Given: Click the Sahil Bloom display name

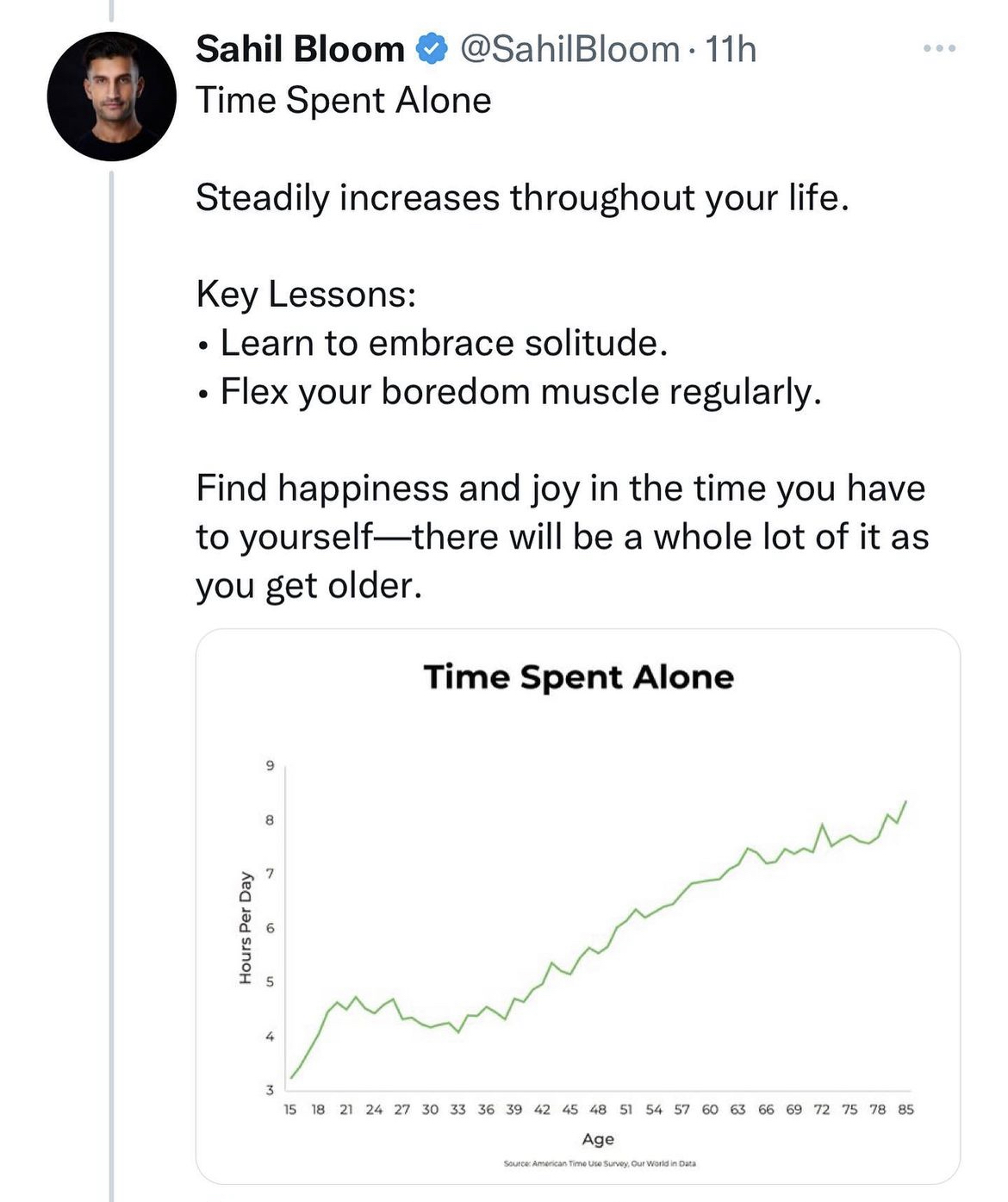Looking at the screenshot, I should pos(300,50).
